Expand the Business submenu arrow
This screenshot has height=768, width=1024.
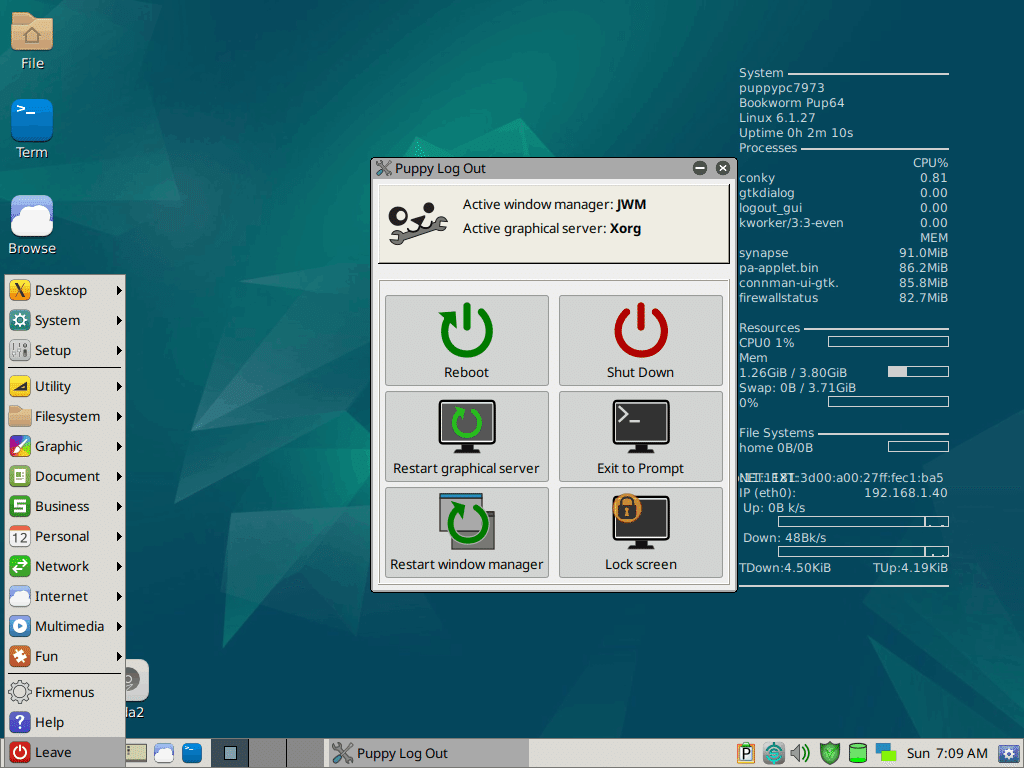click(x=119, y=506)
